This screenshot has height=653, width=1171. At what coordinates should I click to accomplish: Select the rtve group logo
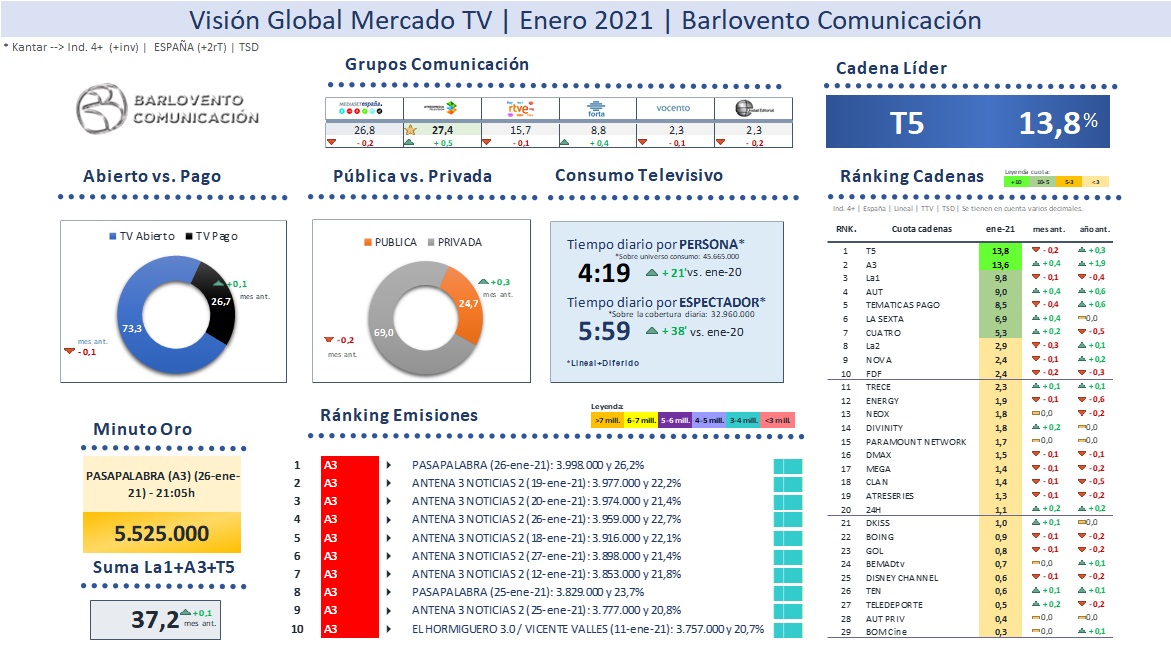[521, 108]
